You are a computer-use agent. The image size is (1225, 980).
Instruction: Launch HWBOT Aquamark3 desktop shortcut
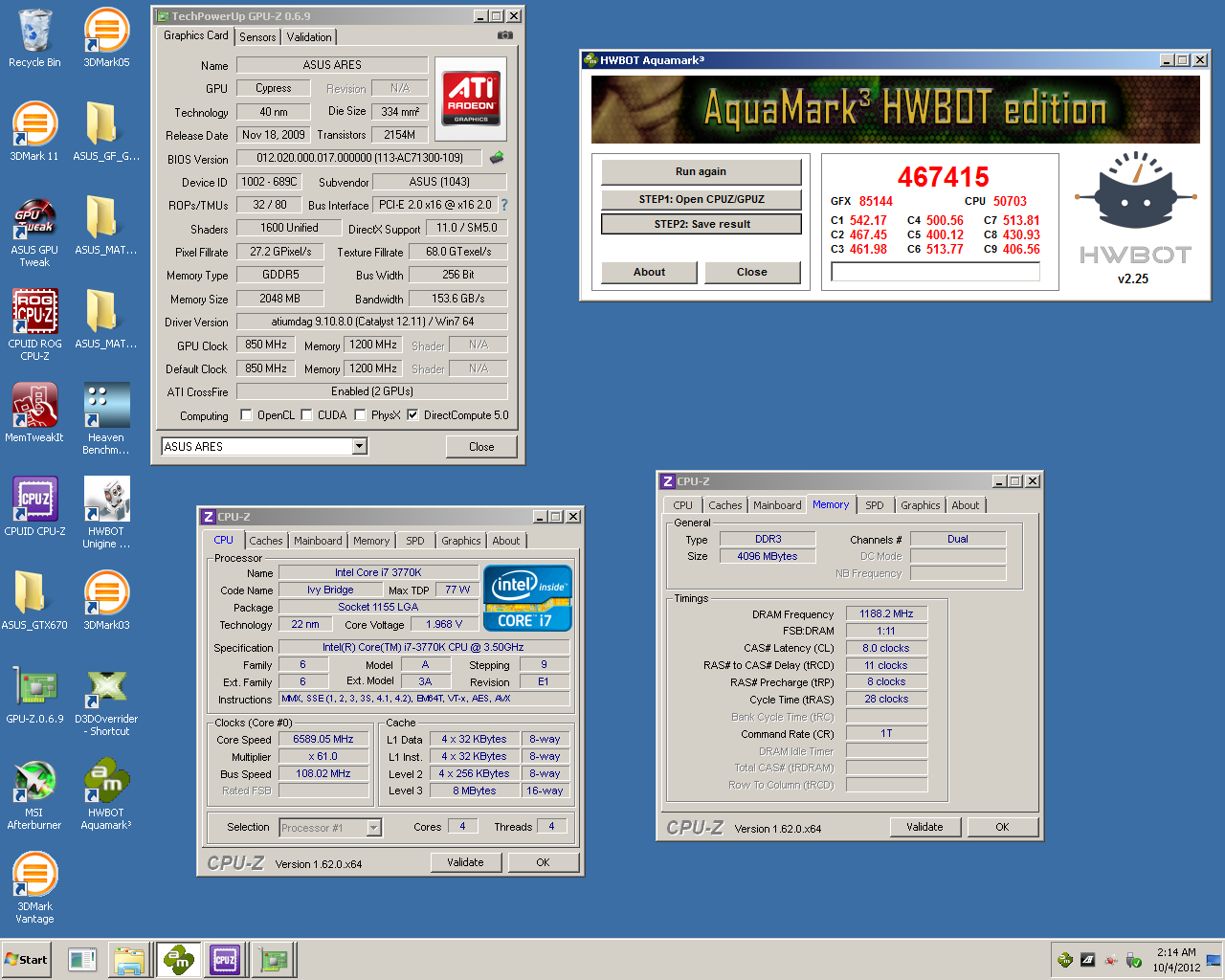[x=106, y=793]
